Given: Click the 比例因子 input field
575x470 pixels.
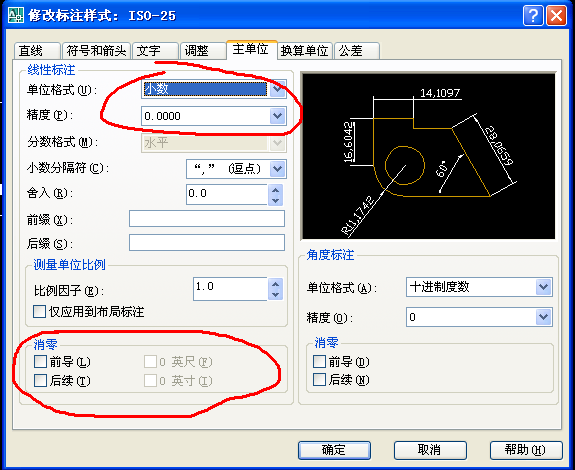Looking at the screenshot, I should click(x=230, y=289).
